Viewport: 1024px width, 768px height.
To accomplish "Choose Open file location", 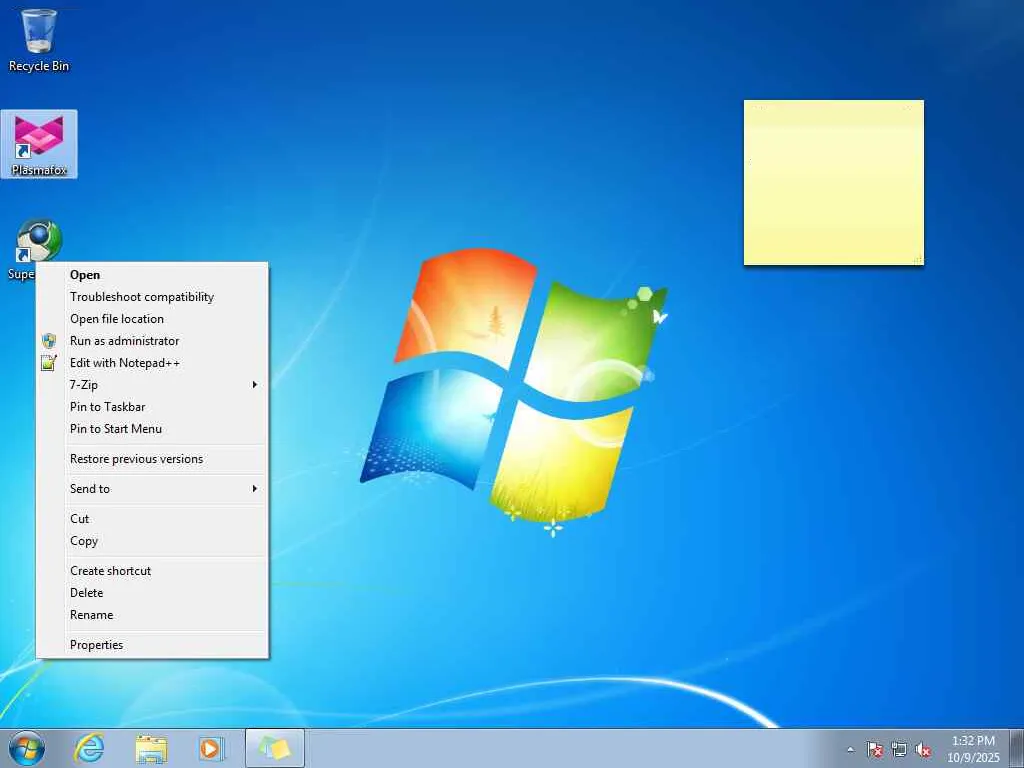I will pos(152,319).
